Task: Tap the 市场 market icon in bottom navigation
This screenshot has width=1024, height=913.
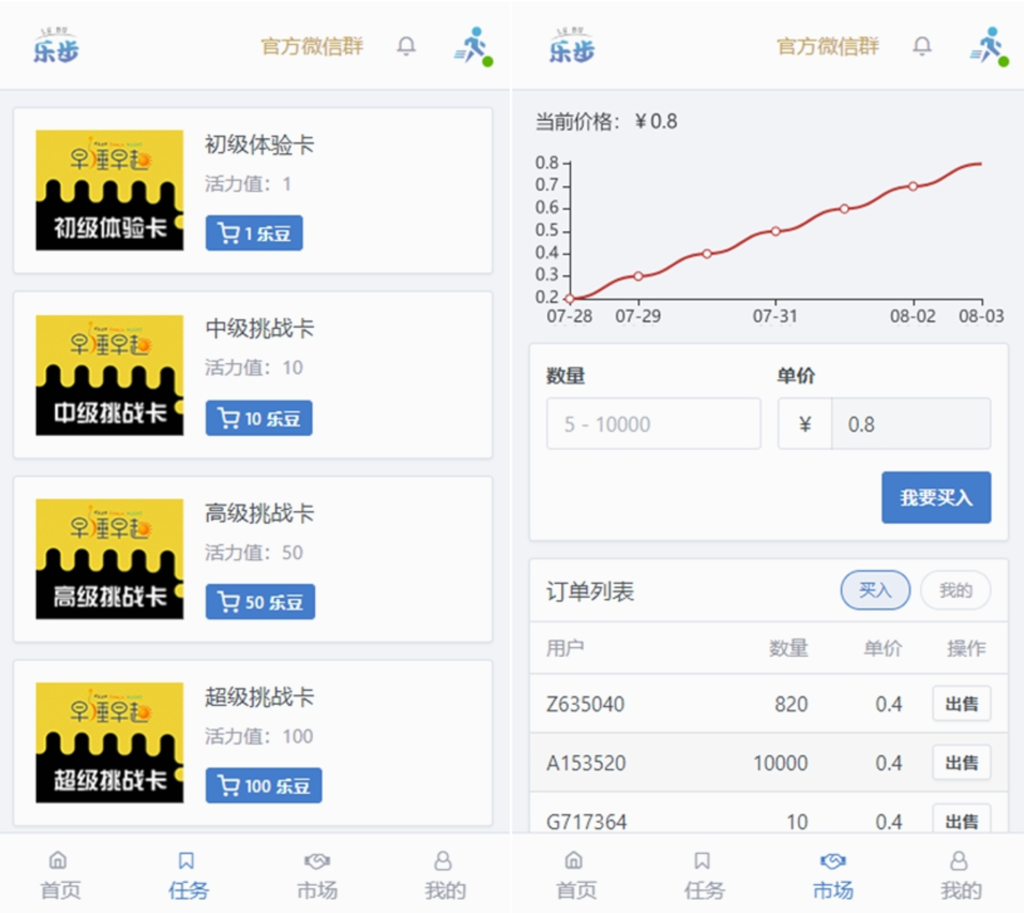Action: 316,858
